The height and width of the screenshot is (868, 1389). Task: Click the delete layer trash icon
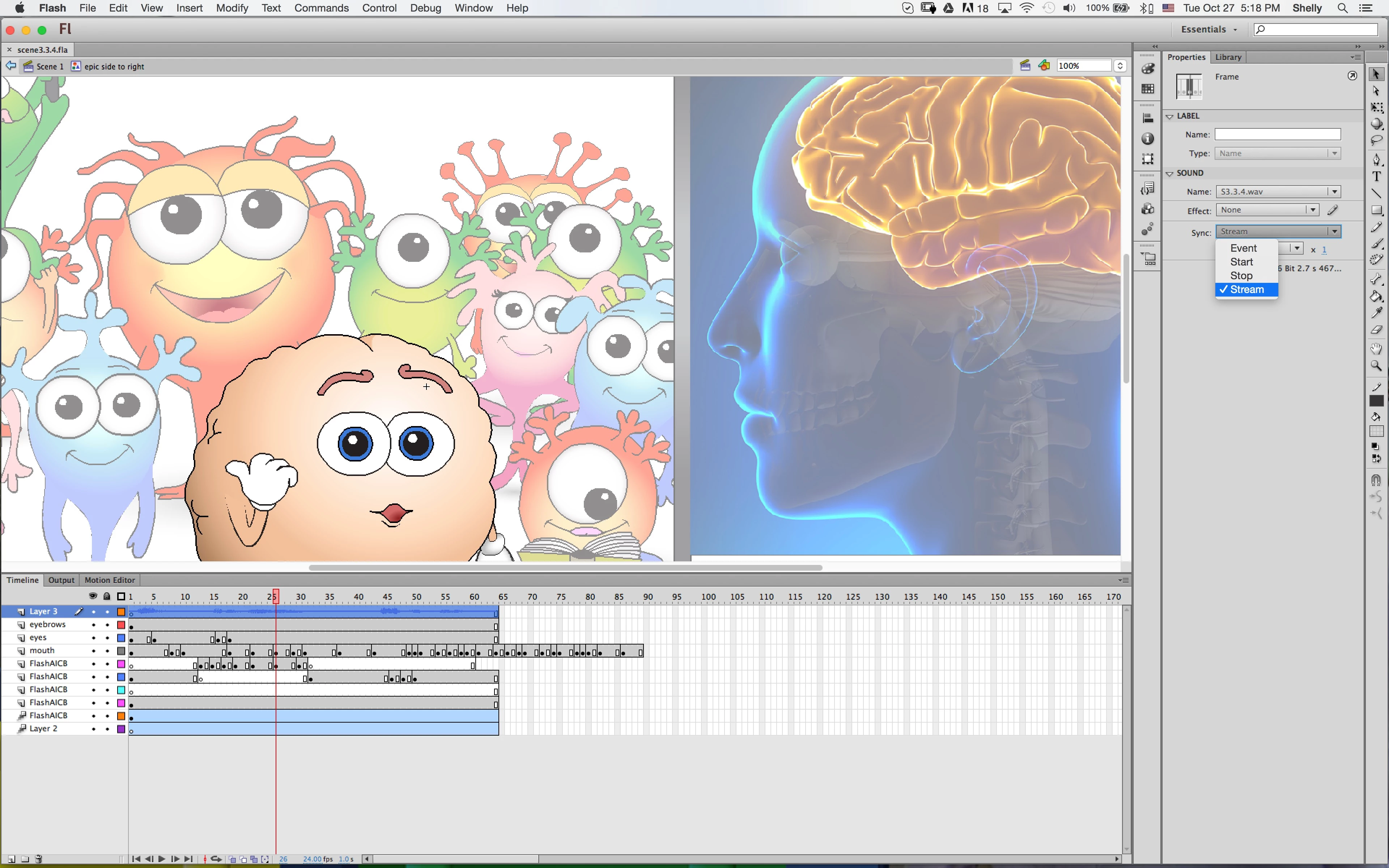tap(38, 859)
